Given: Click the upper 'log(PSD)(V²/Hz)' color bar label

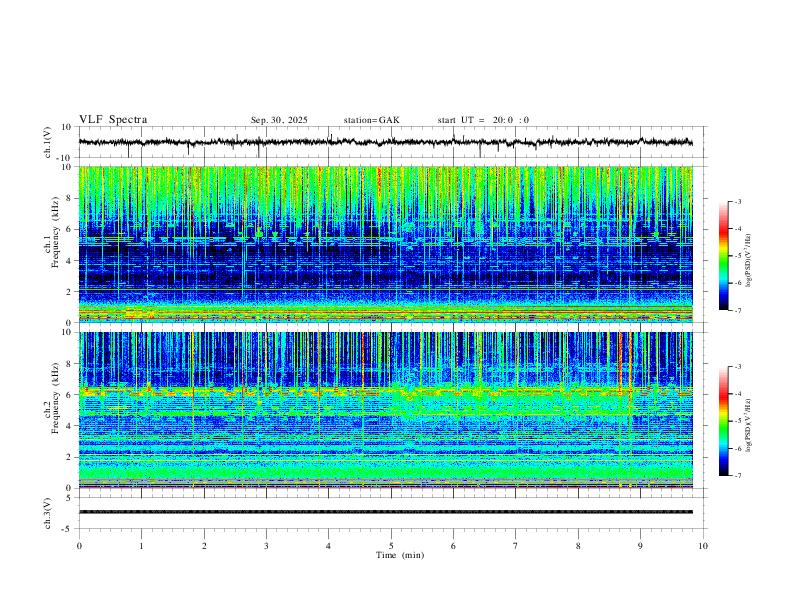Looking at the screenshot, I should point(749,260).
